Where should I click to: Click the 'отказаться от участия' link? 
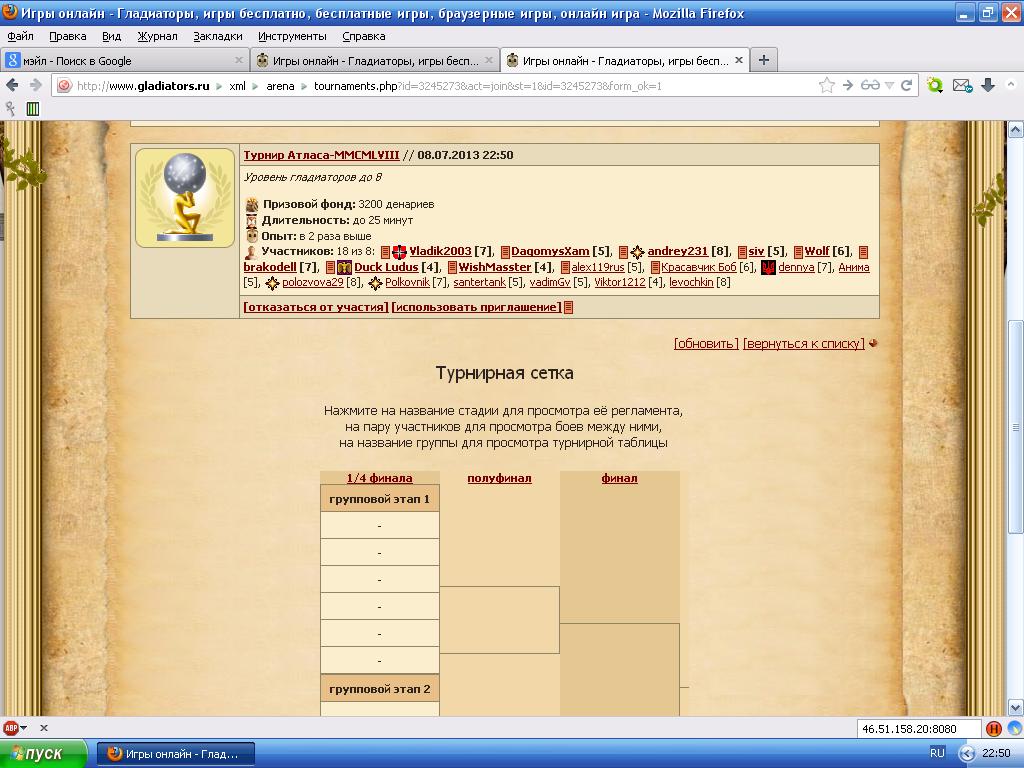pyautogui.click(x=315, y=307)
